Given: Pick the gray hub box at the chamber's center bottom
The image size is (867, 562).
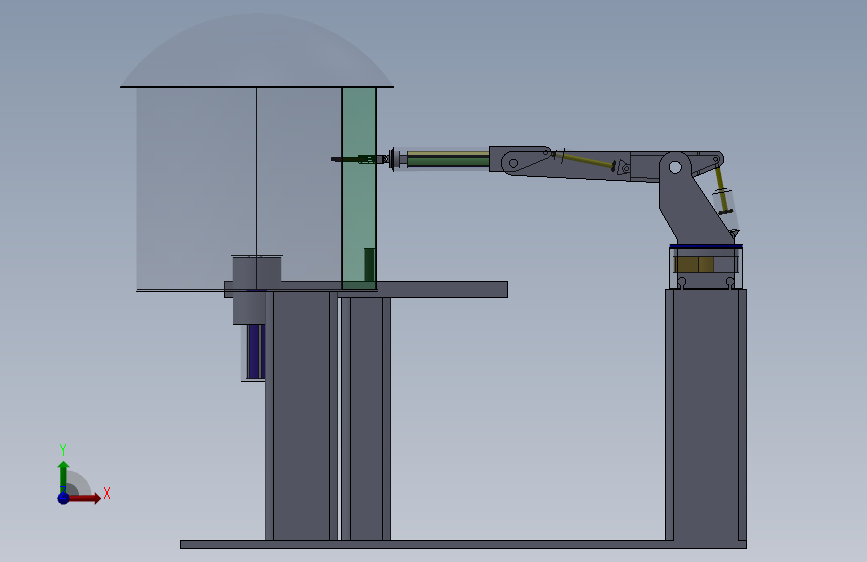Looking at the screenshot, I should click(x=257, y=290).
